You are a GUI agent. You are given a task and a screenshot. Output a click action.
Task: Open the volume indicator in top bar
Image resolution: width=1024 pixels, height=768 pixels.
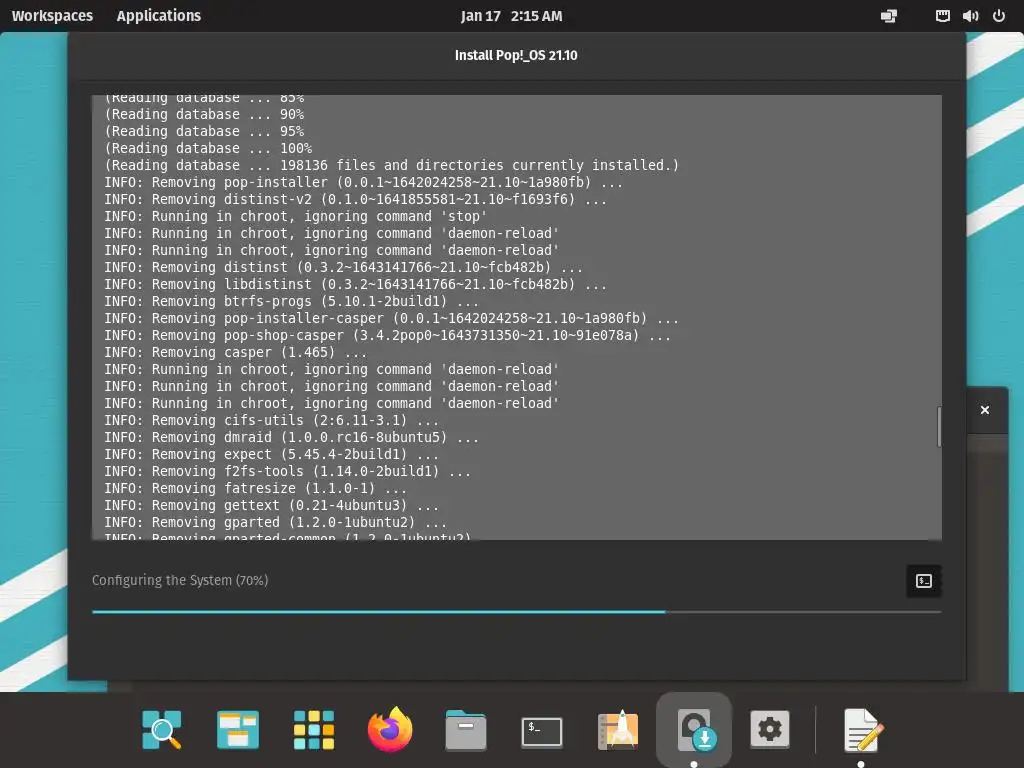(x=970, y=16)
